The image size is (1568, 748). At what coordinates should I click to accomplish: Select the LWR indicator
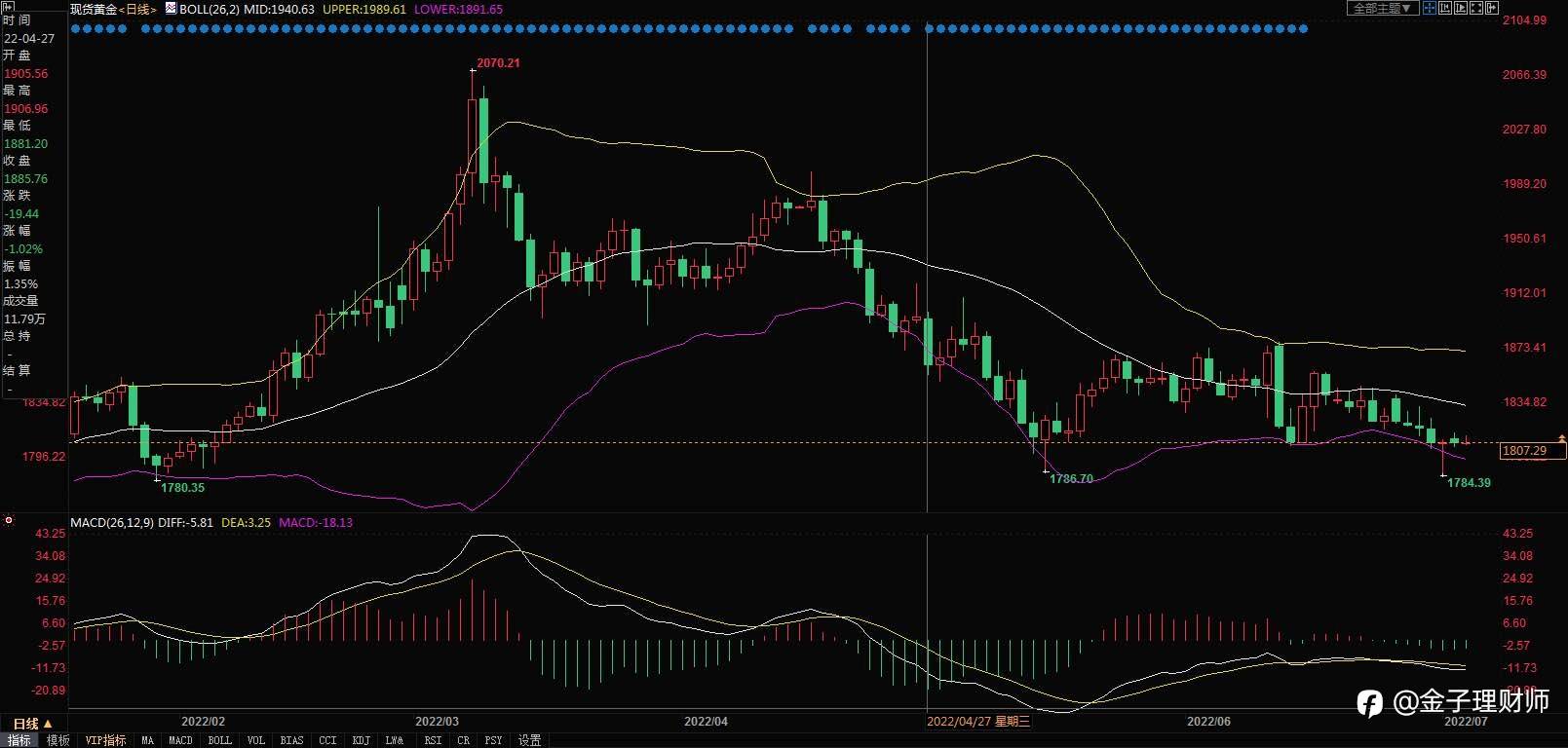coord(395,740)
